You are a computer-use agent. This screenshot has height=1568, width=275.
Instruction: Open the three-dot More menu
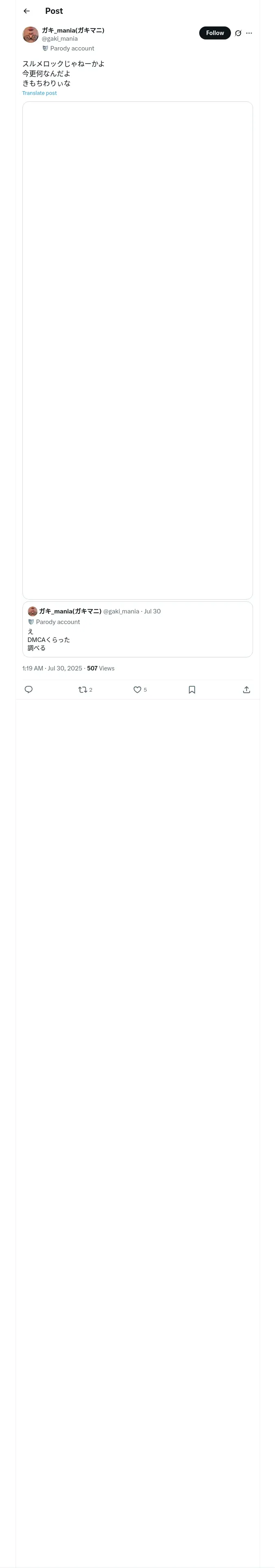pyautogui.click(x=249, y=33)
